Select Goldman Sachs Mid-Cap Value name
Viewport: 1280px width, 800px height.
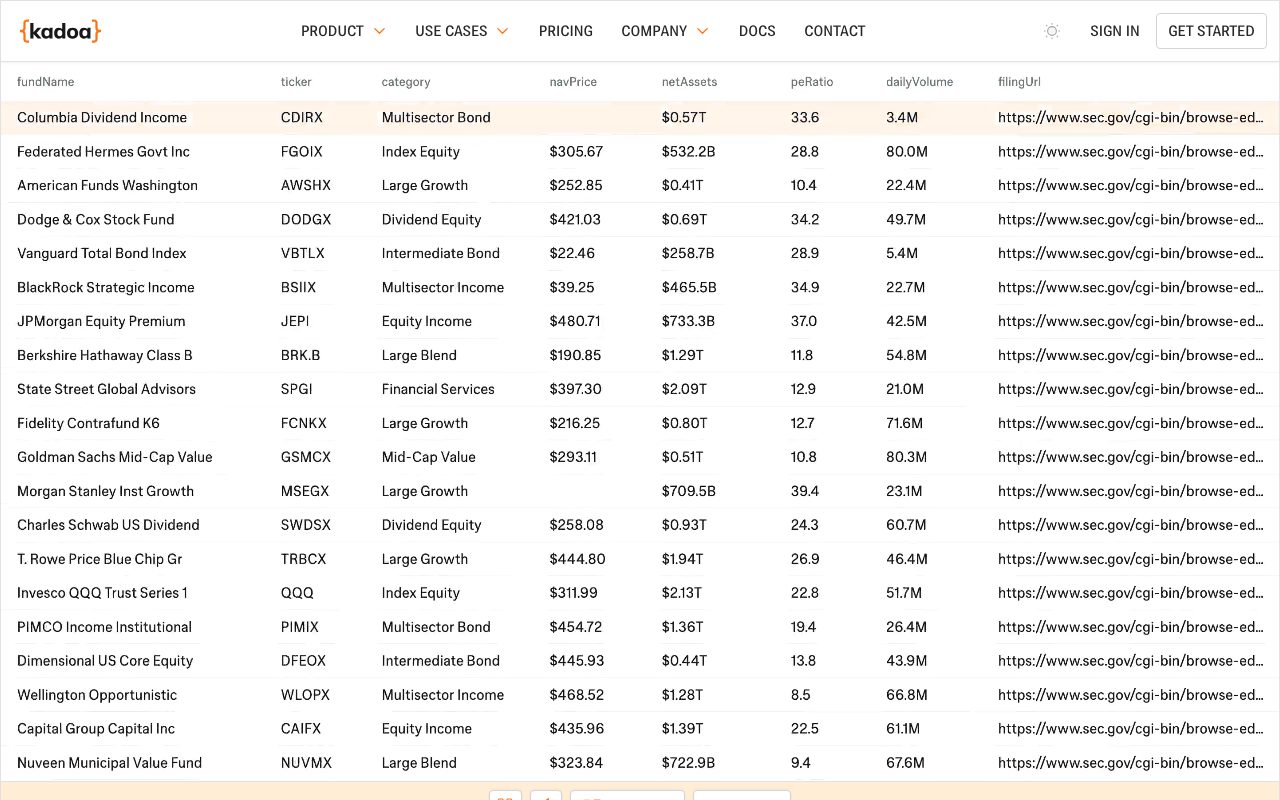tap(115, 457)
